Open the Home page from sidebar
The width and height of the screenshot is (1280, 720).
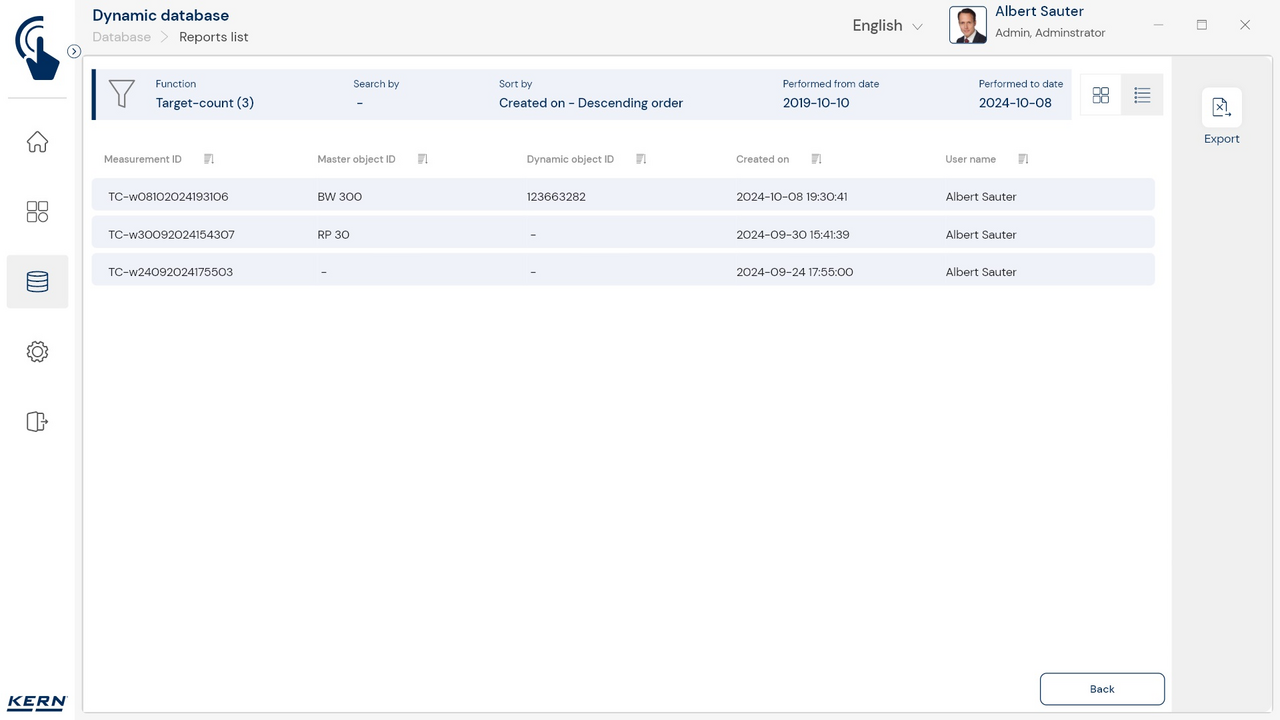(x=37, y=142)
